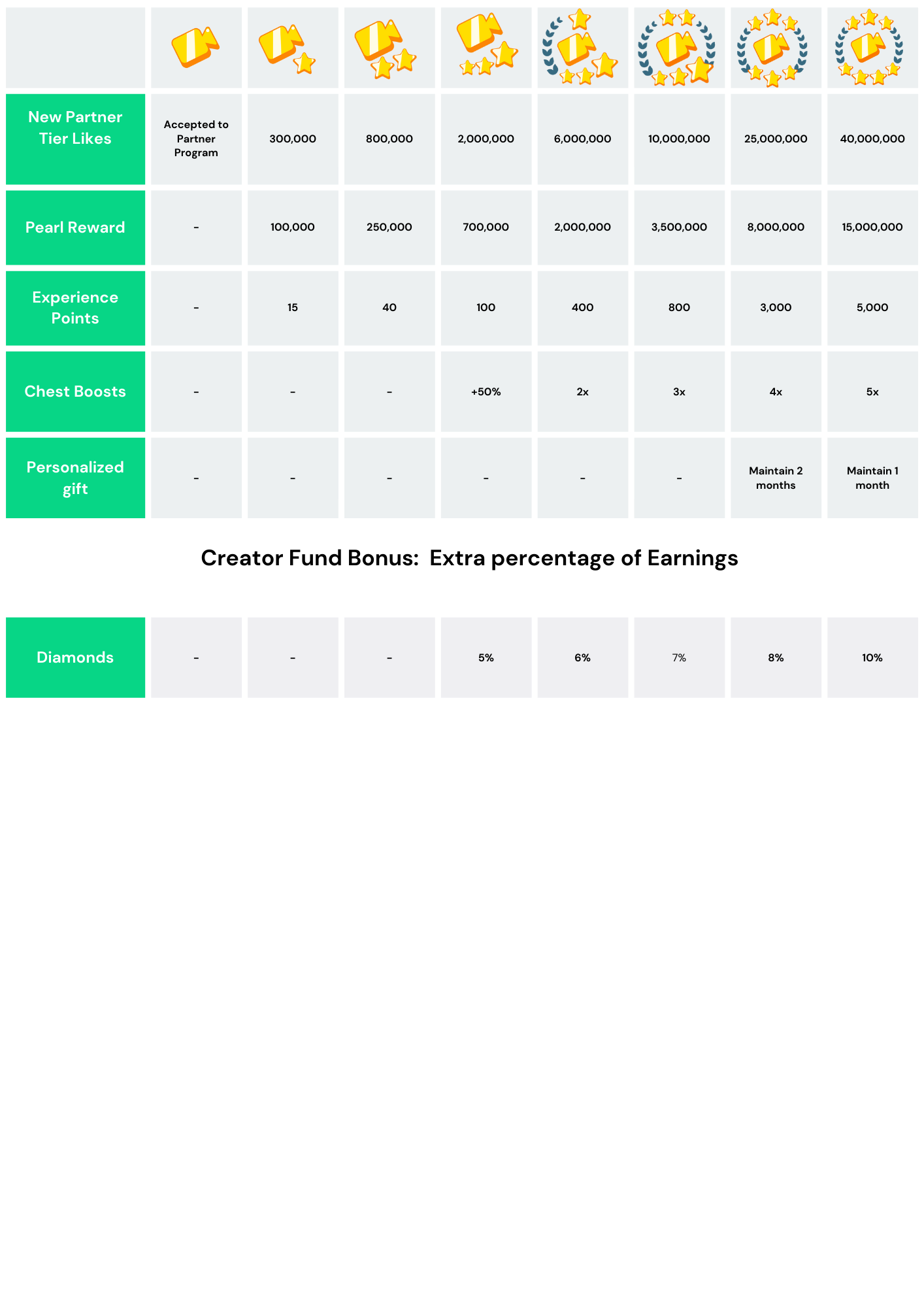
Task: Select the Pearl Reward row header
Action: click(75, 227)
